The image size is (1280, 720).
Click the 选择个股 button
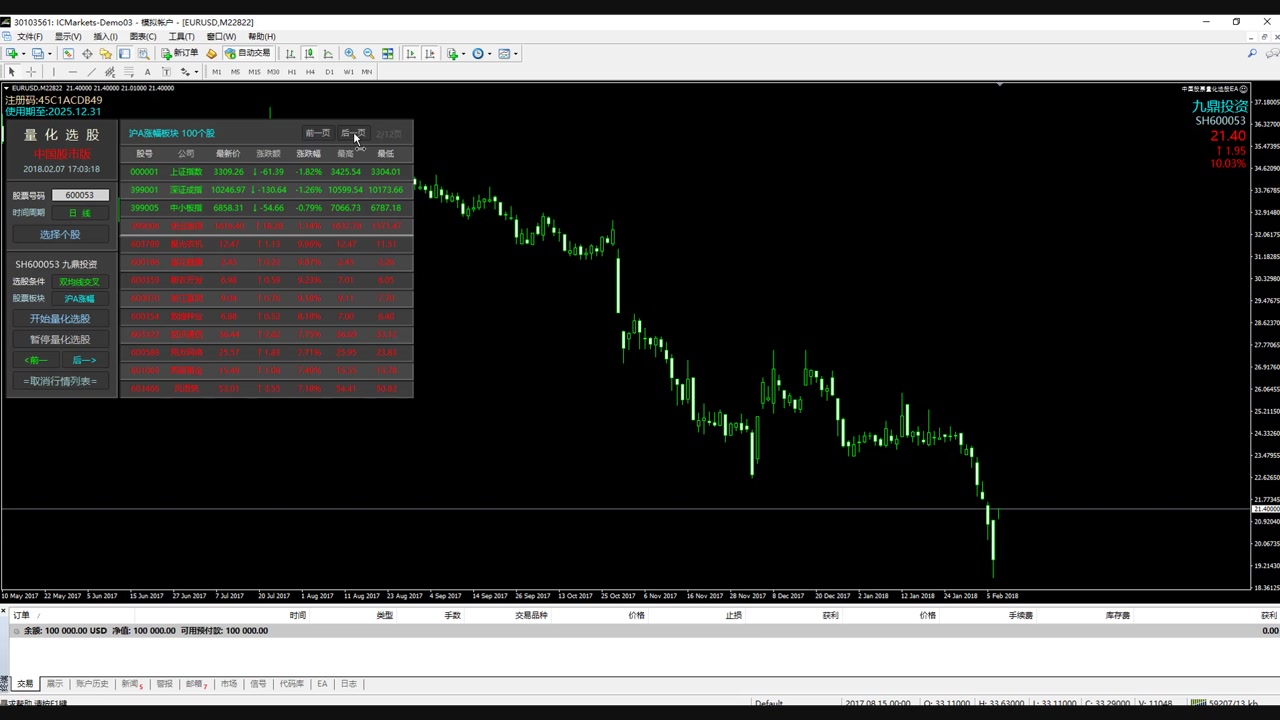point(60,234)
